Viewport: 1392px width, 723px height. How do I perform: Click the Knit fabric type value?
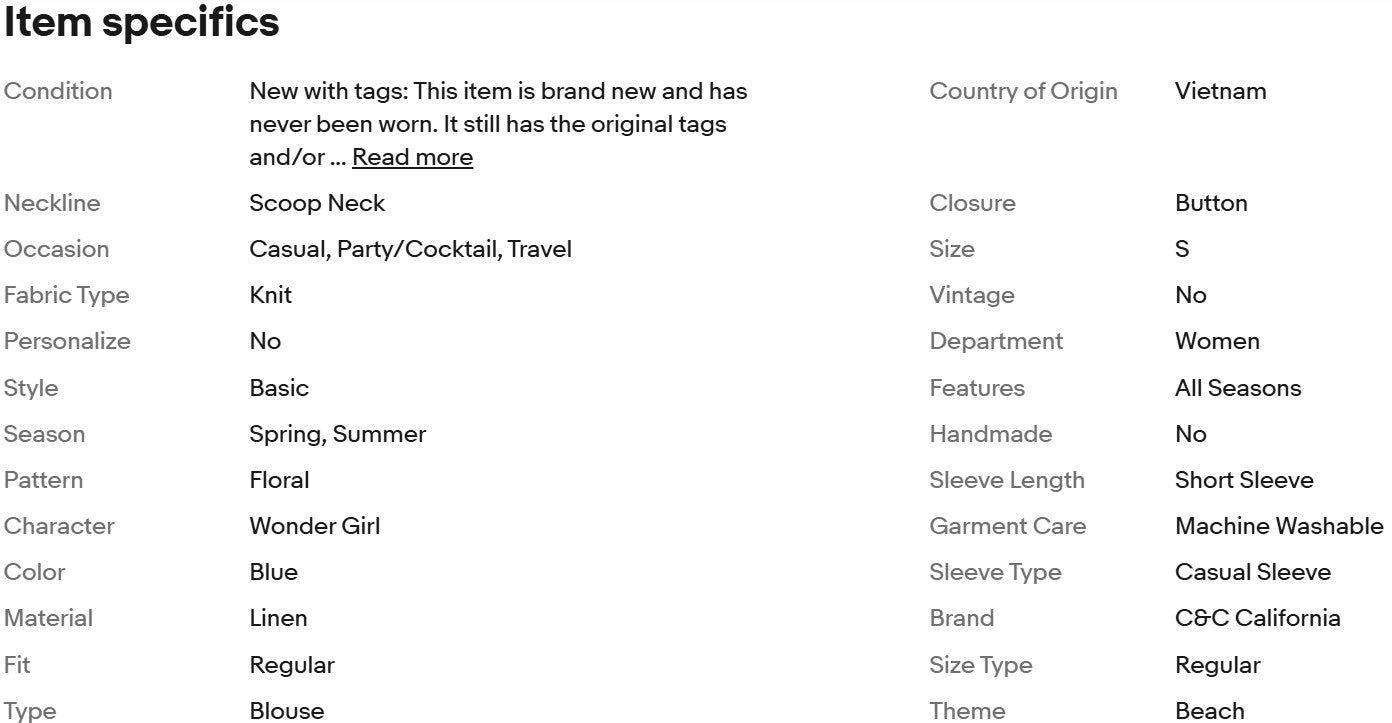pyautogui.click(x=270, y=295)
